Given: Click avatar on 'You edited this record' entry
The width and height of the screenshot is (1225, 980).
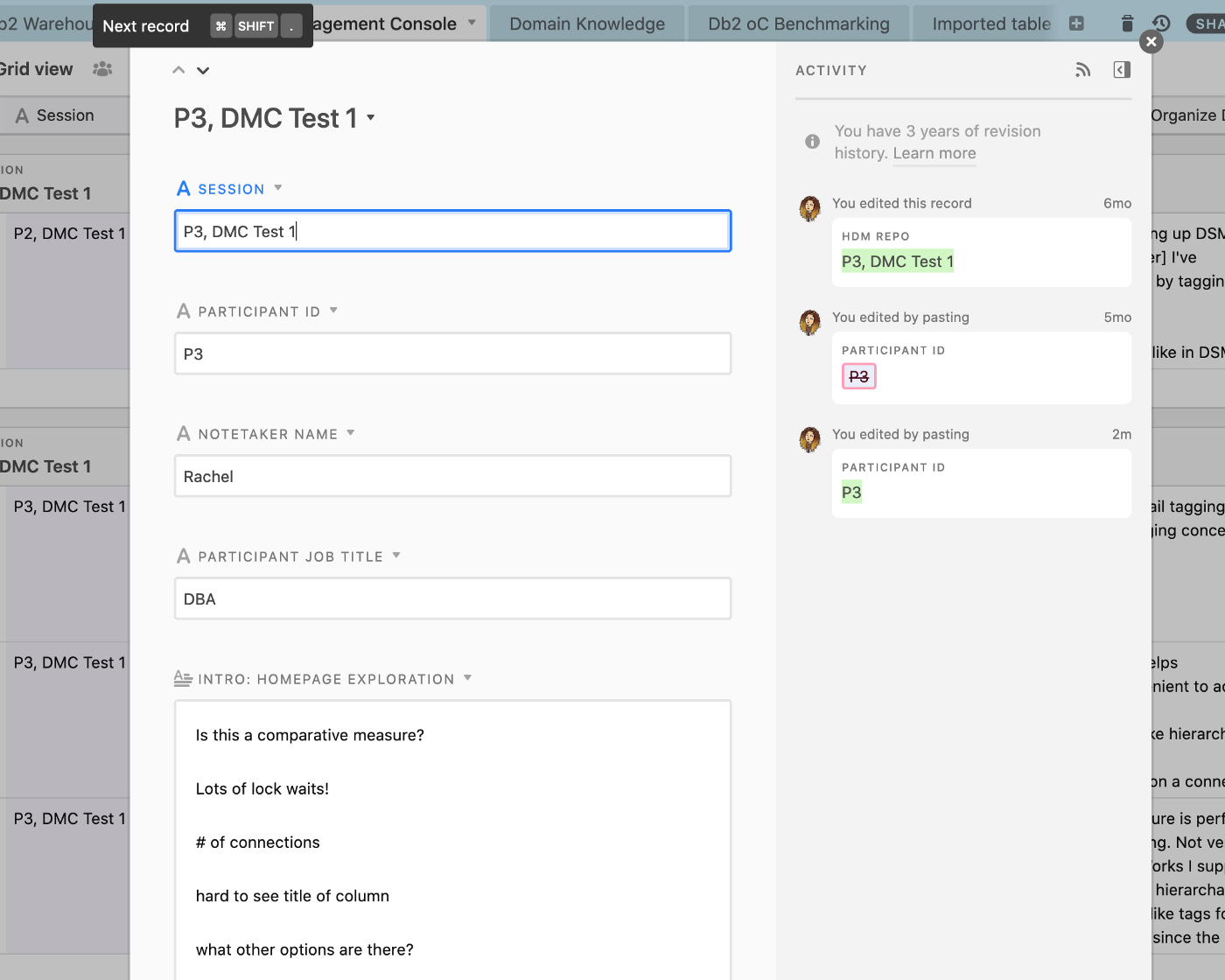Looking at the screenshot, I should [x=810, y=208].
